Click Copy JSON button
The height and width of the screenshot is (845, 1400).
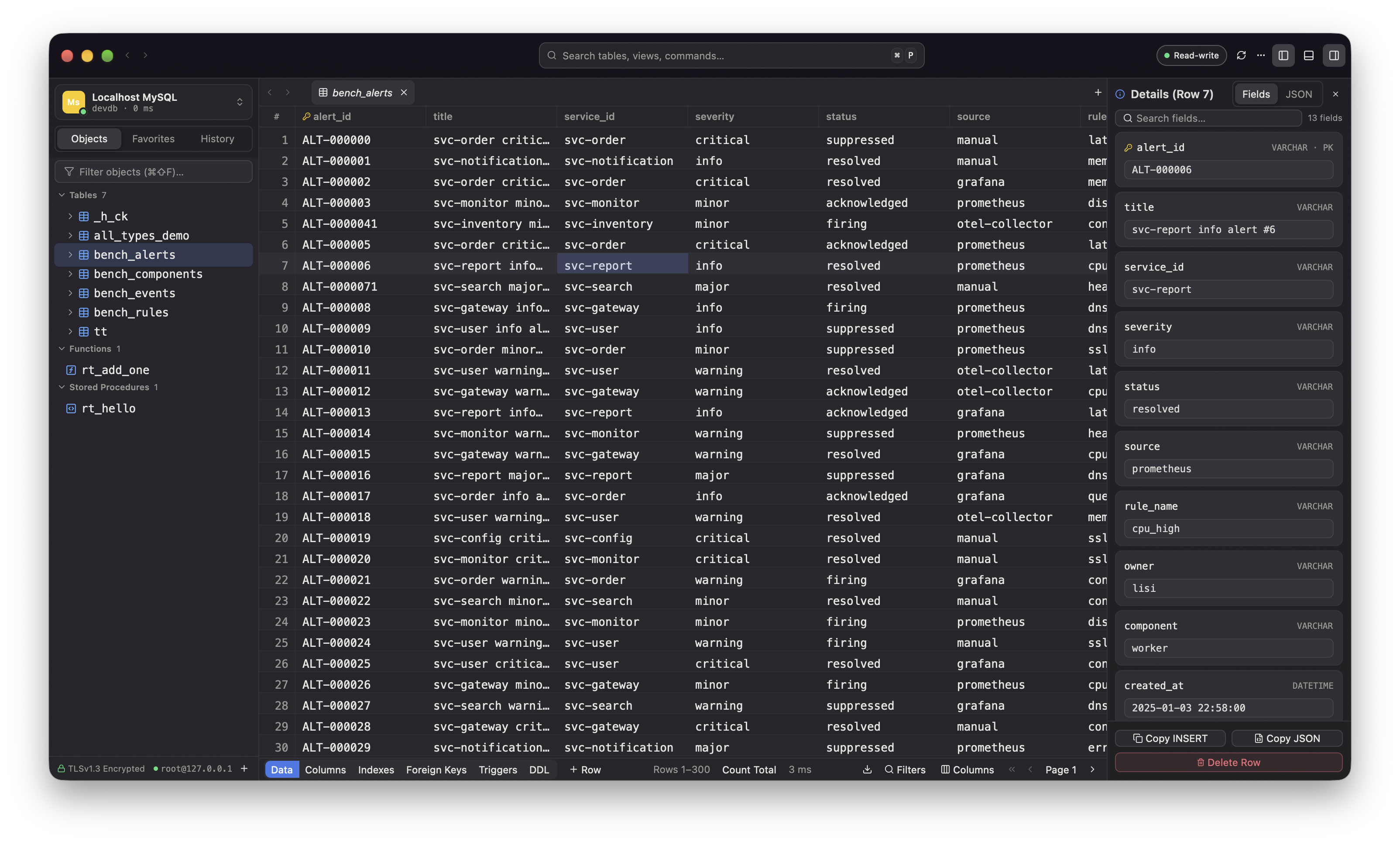click(x=1287, y=738)
